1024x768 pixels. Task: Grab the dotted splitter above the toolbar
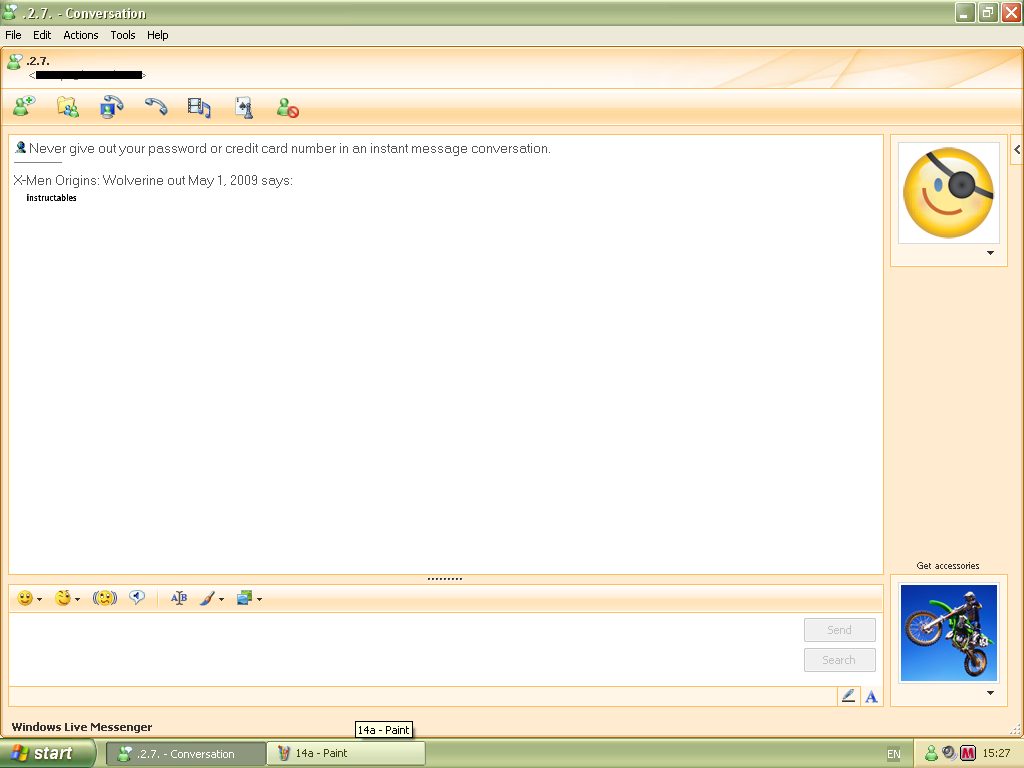pos(445,579)
